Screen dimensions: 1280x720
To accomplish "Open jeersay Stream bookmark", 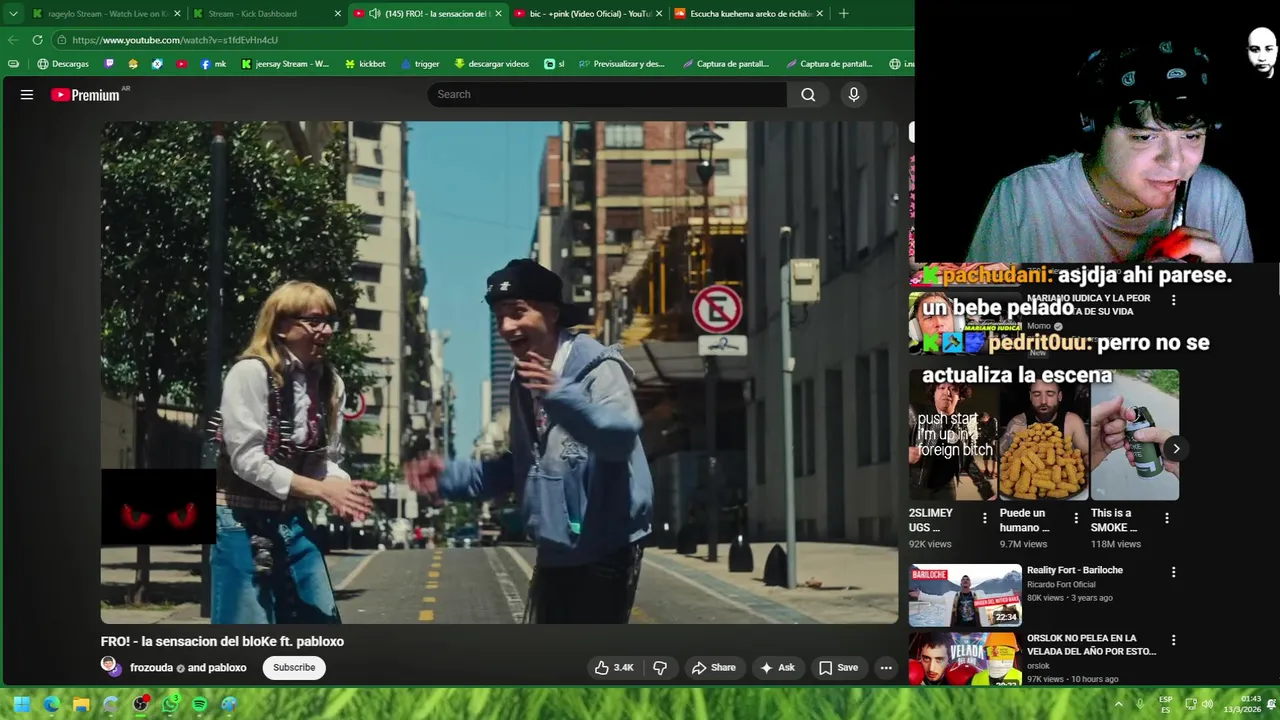I will click(x=285, y=64).
